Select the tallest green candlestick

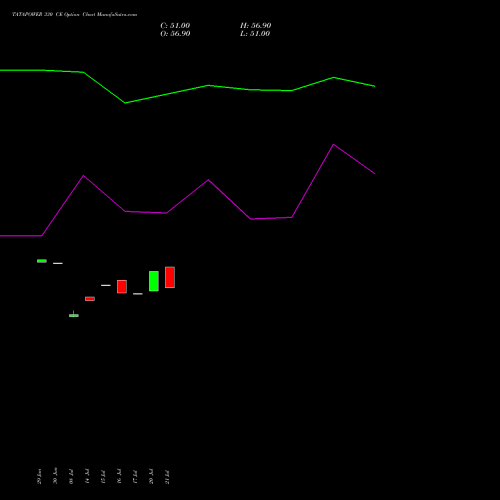pyautogui.click(x=154, y=281)
